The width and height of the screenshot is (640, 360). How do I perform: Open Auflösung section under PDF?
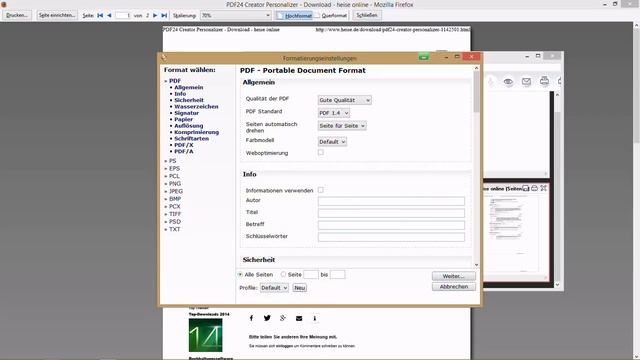pyautogui.click(x=189, y=126)
